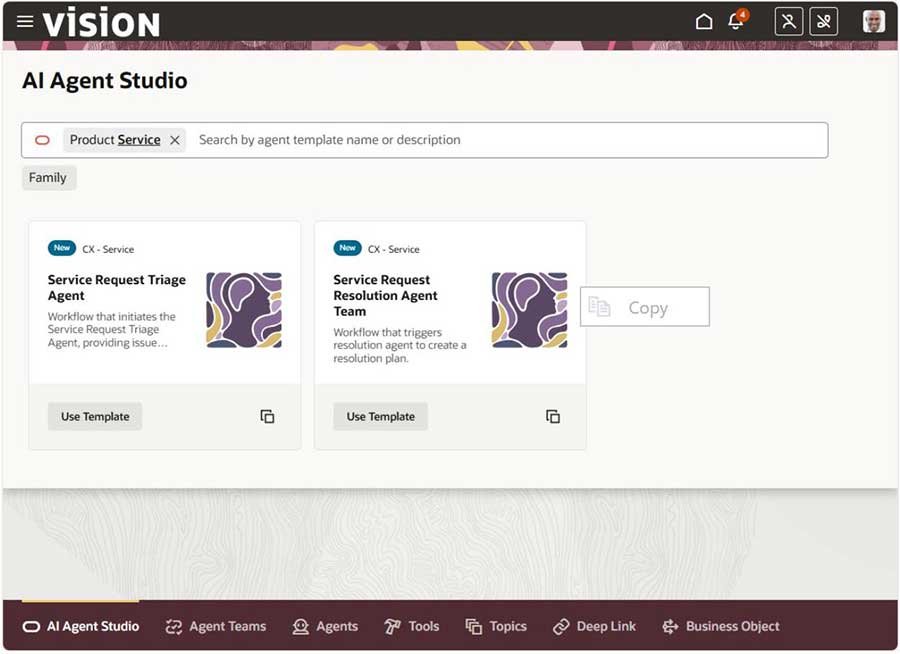Click the New badge on Triage Agent card

pyautogui.click(x=62, y=248)
